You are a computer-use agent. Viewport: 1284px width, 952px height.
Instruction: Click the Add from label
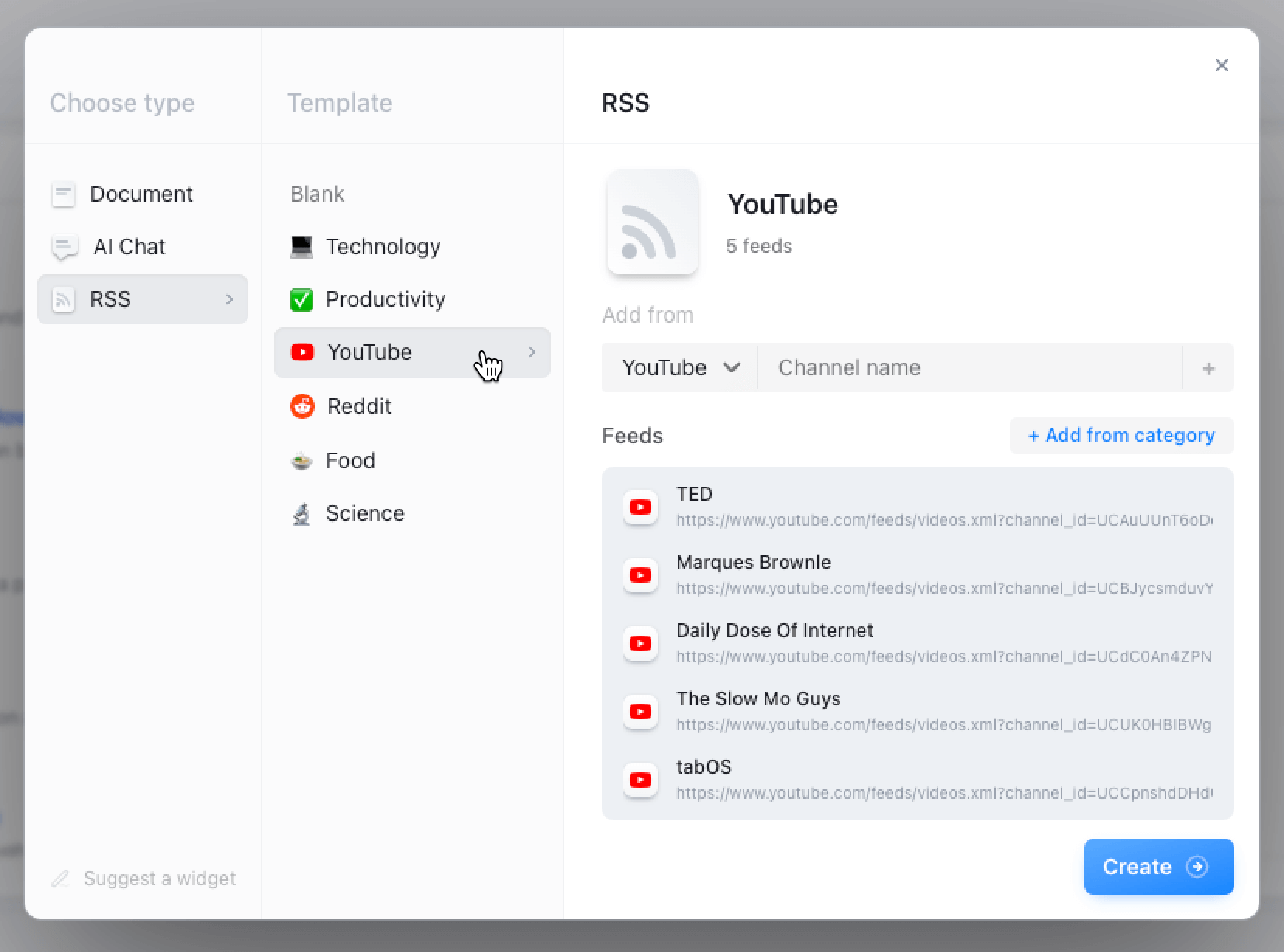click(x=647, y=315)
